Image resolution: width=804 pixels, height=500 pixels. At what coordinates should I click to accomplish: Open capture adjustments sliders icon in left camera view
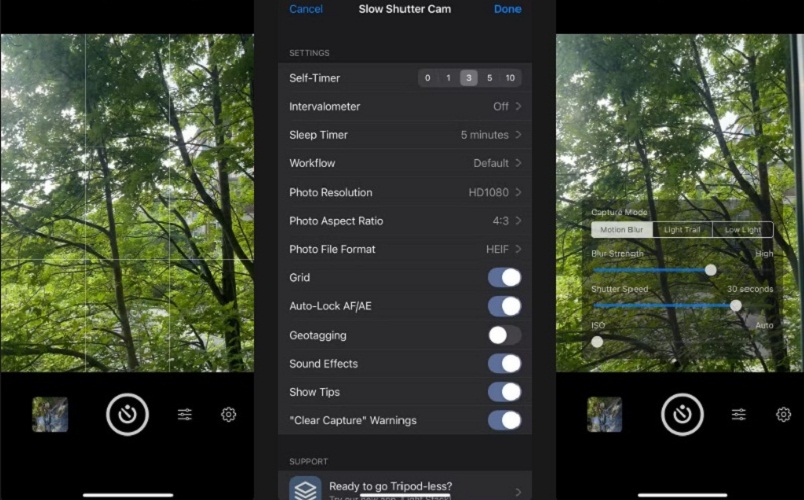[x=185, y=414]
